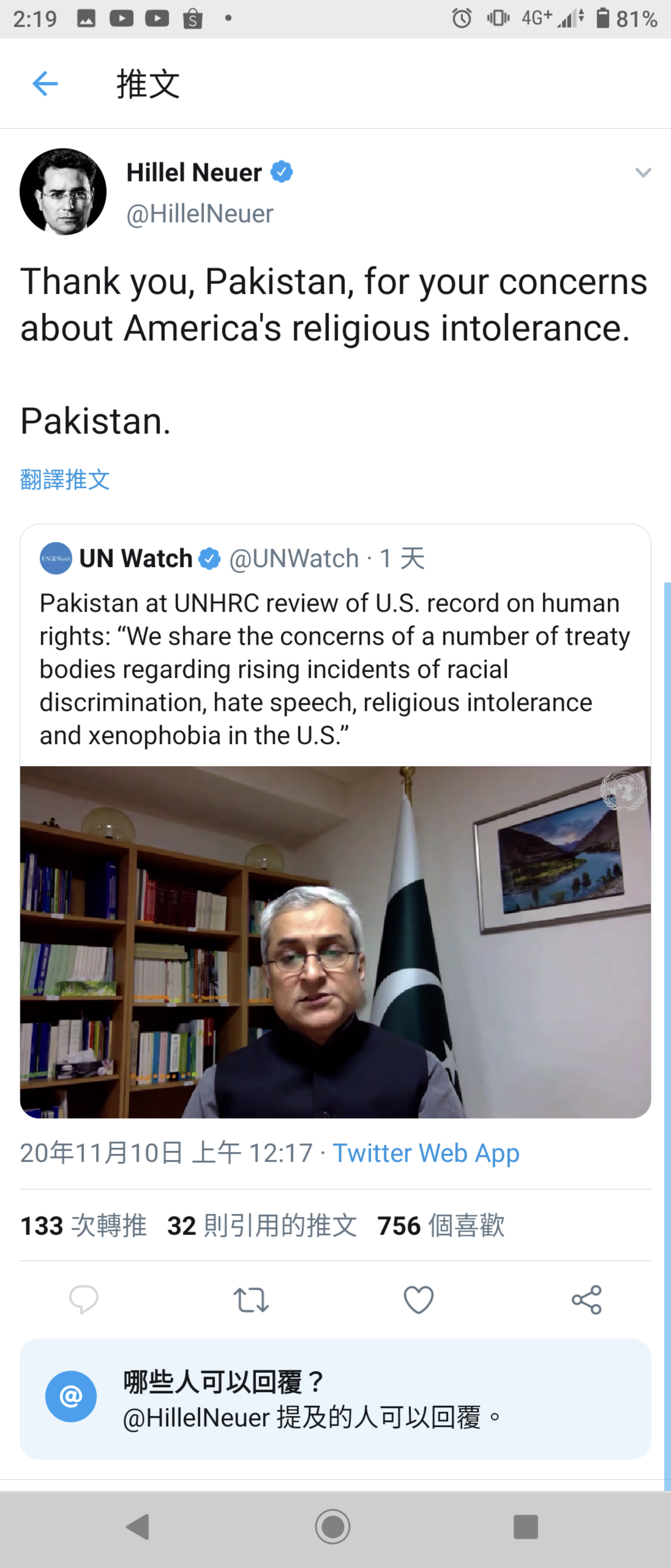
Task: Retweet using the retweet arrows icon
Action: pos(251,1300)
